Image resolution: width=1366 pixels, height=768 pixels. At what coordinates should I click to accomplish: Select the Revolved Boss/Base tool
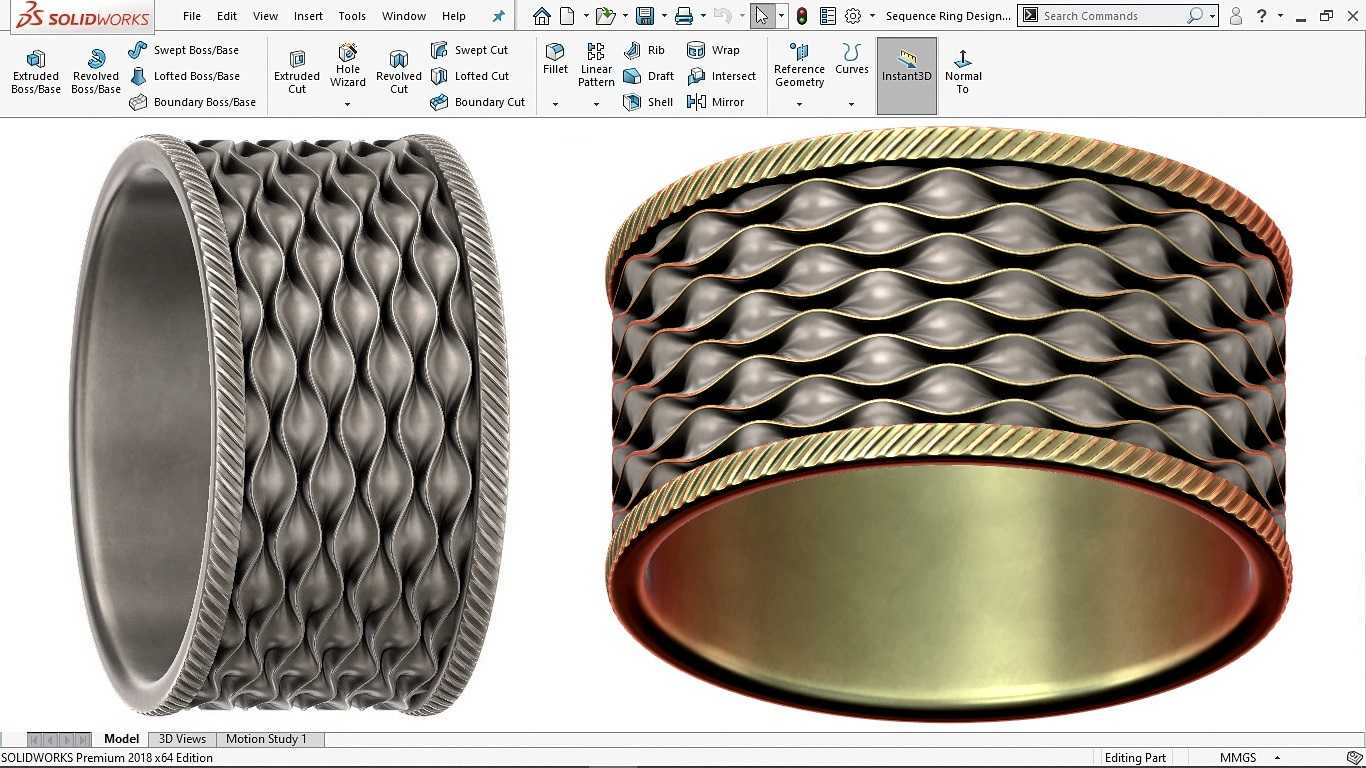click(96, 73)
